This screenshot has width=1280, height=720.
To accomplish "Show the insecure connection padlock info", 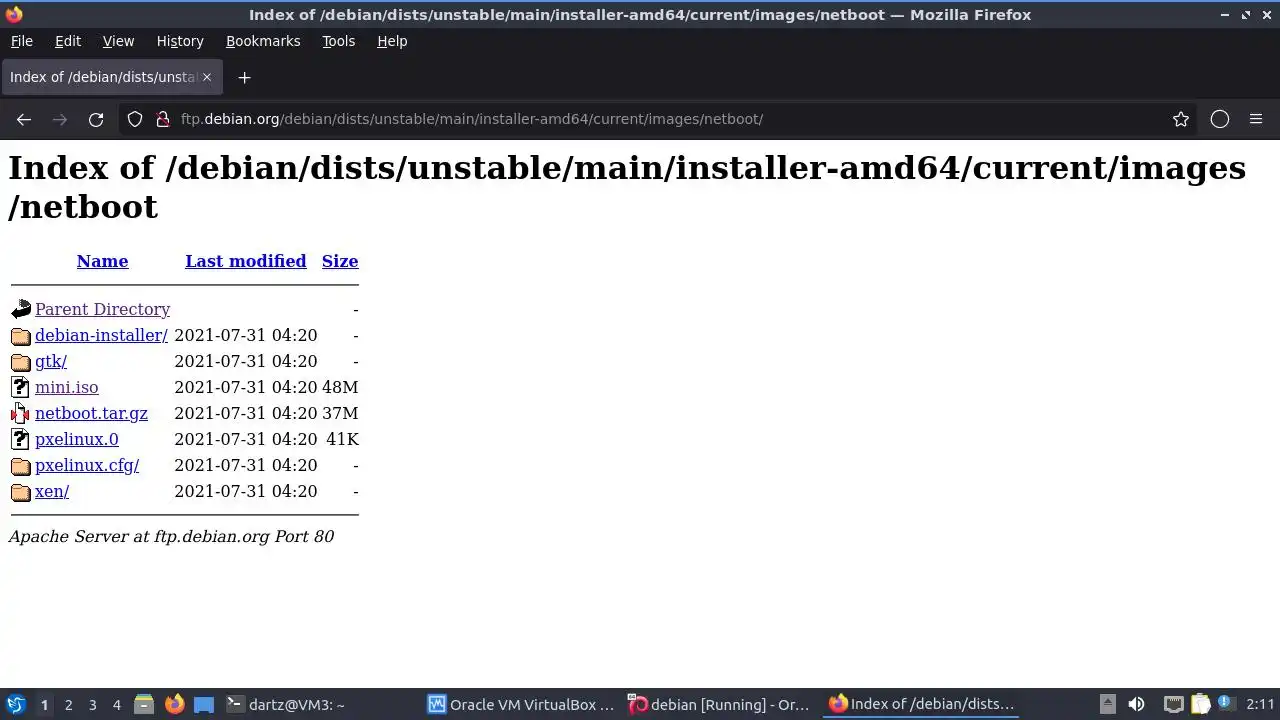I will (162, 119).
